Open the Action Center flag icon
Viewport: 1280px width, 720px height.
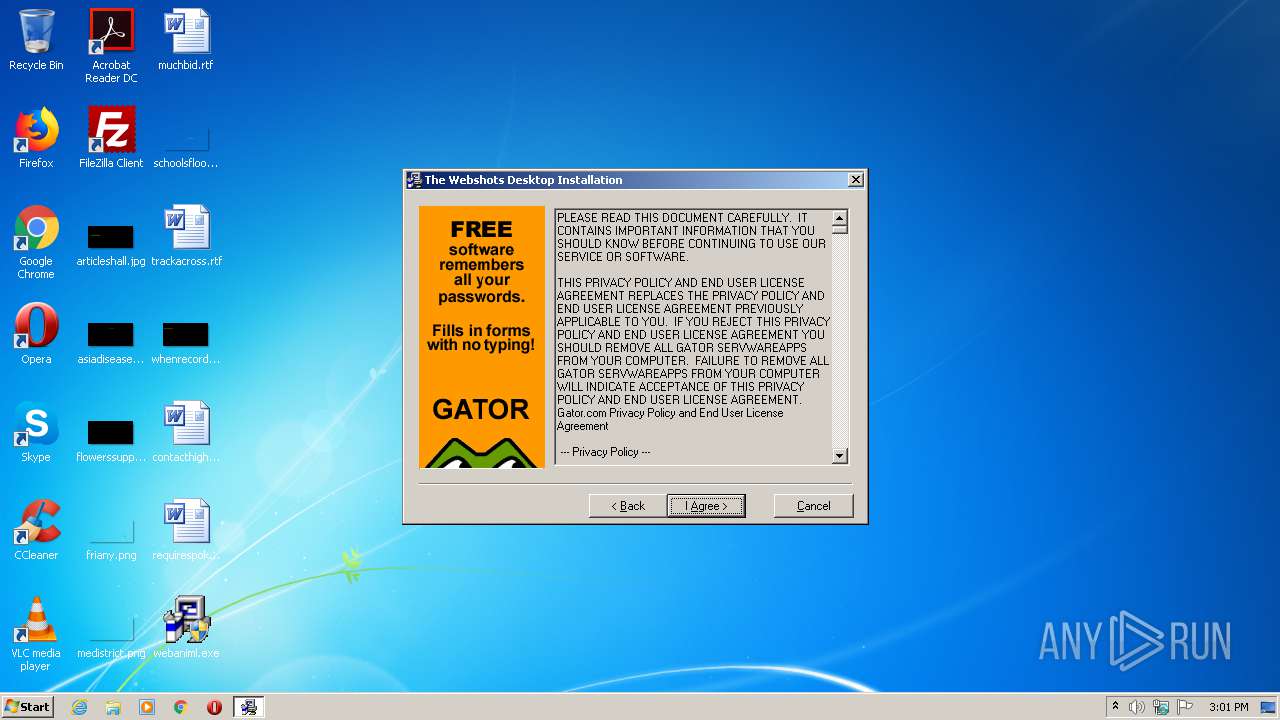click(1185, 707)
